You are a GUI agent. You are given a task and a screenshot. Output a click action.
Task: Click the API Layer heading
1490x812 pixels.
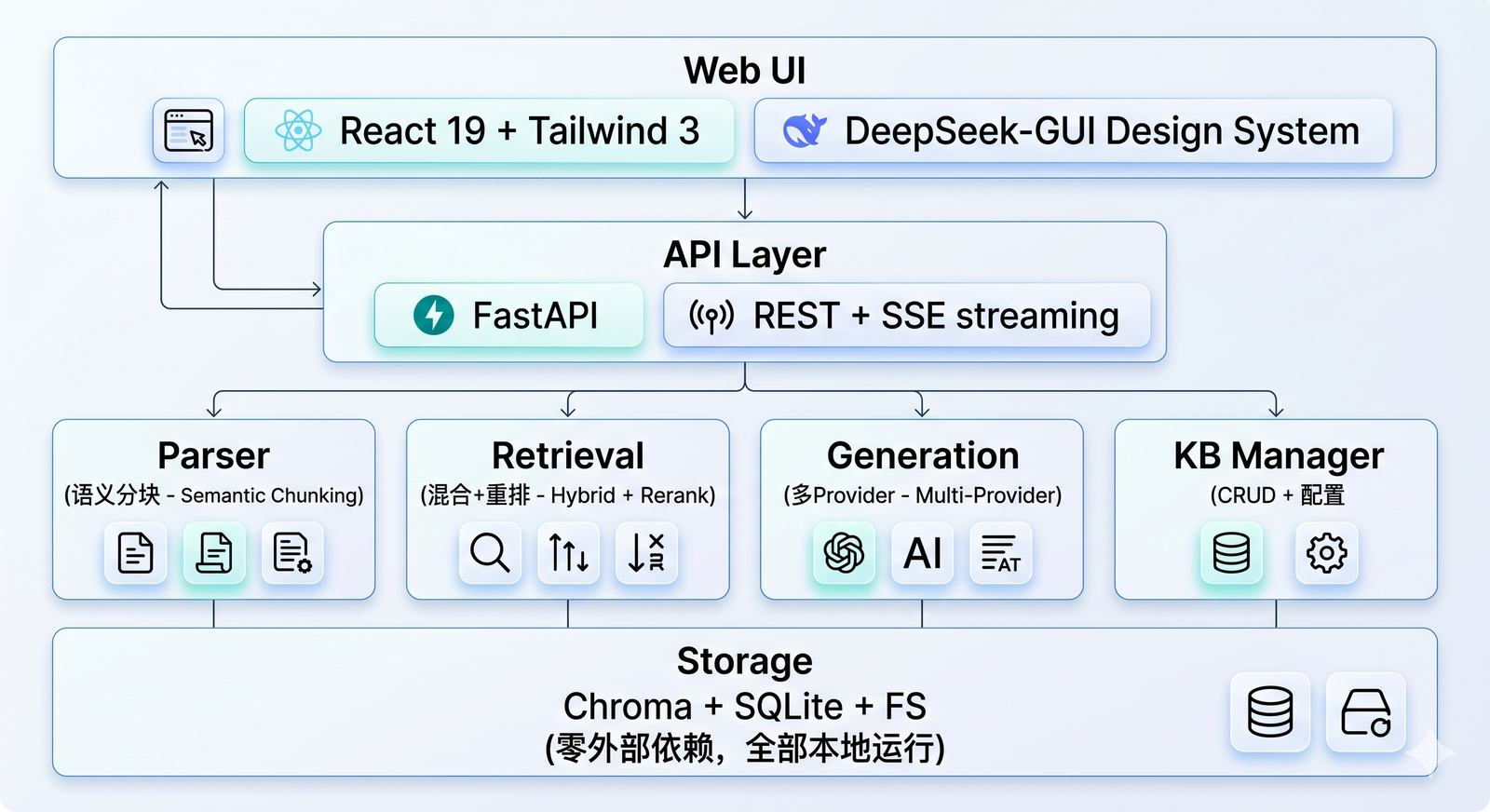[745, 254]
